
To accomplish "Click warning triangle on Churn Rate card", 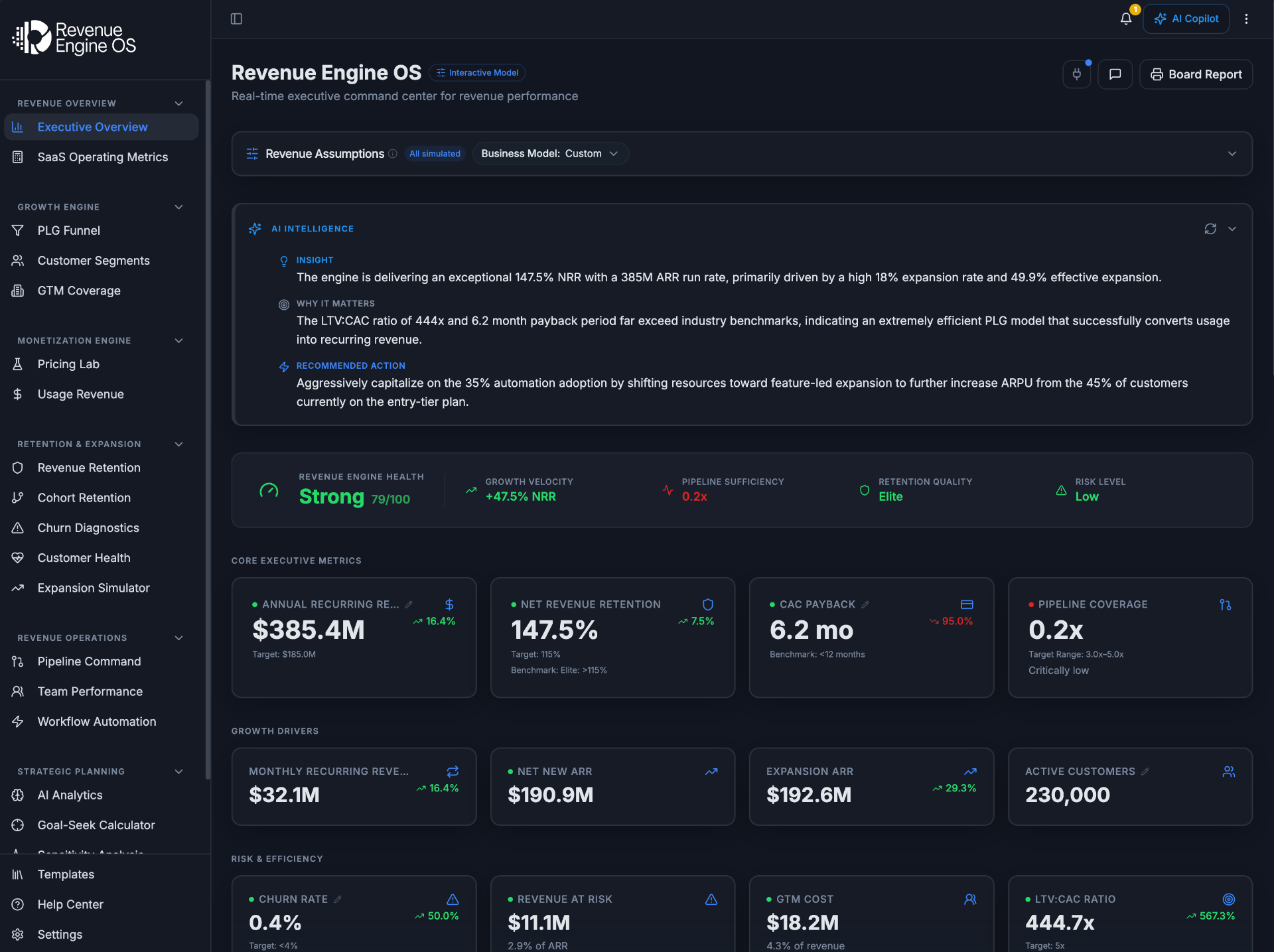I will 453,900.
